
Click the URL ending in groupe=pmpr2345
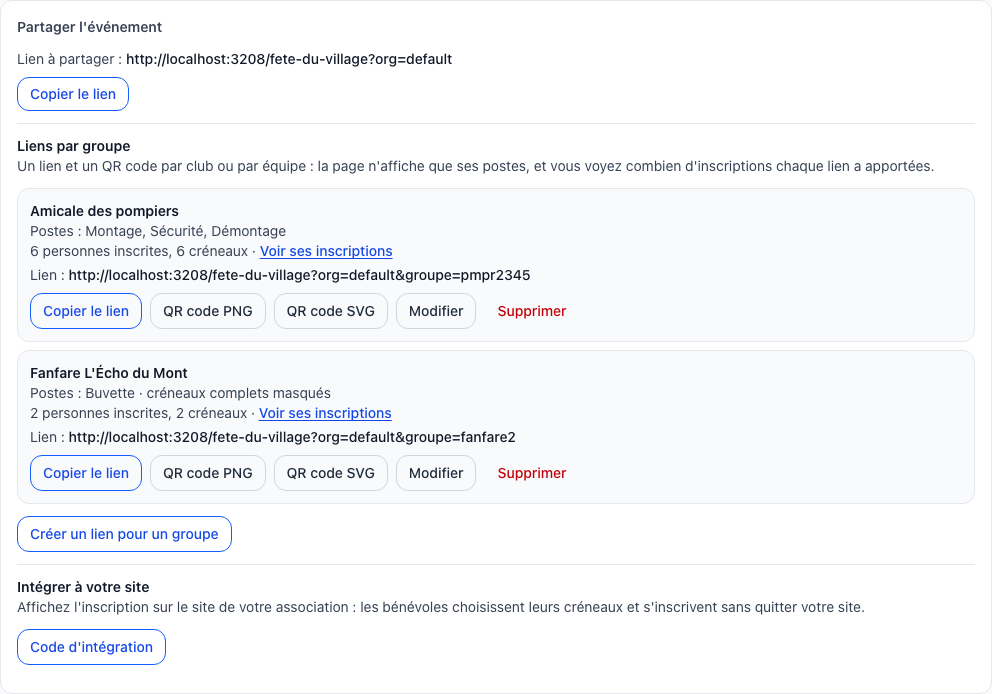tap(299, 275)
